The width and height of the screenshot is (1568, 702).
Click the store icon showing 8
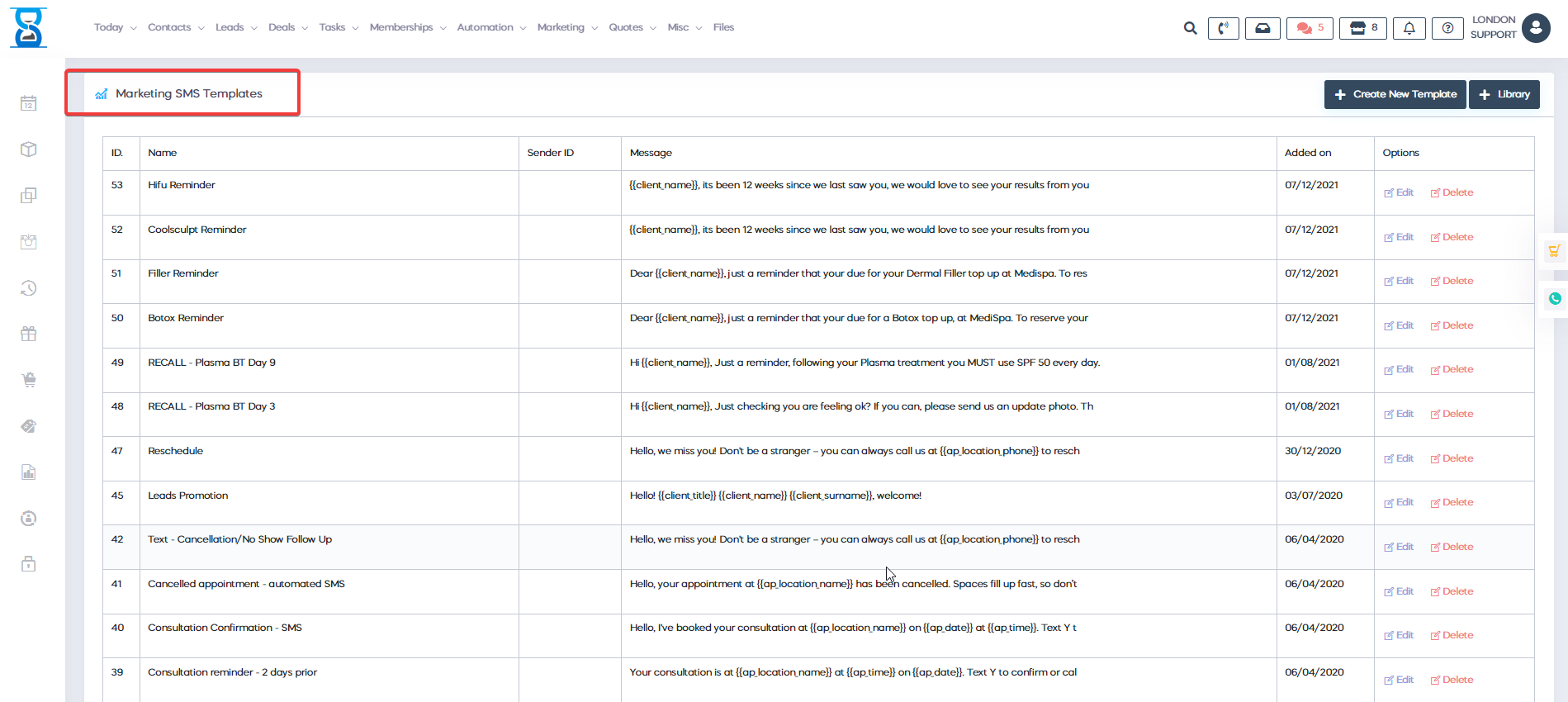1362,28
